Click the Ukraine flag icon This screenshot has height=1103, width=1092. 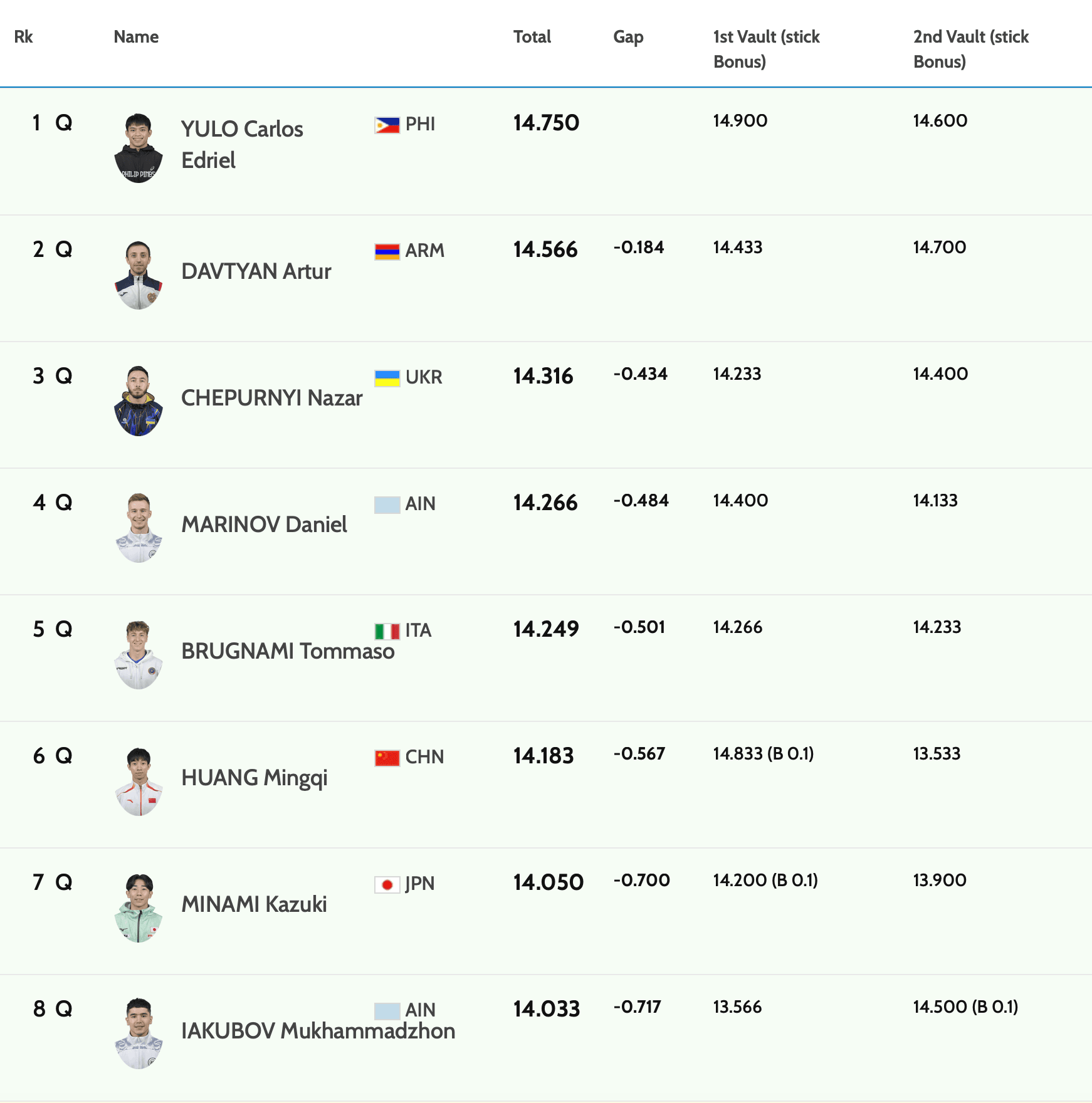tap(387, 379)
